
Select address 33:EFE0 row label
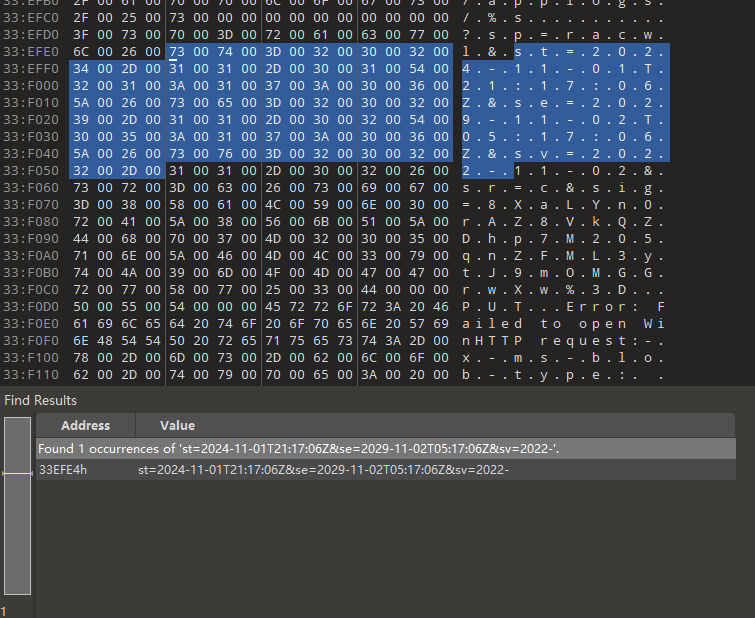pyautogui.click(x=31, y=52)
